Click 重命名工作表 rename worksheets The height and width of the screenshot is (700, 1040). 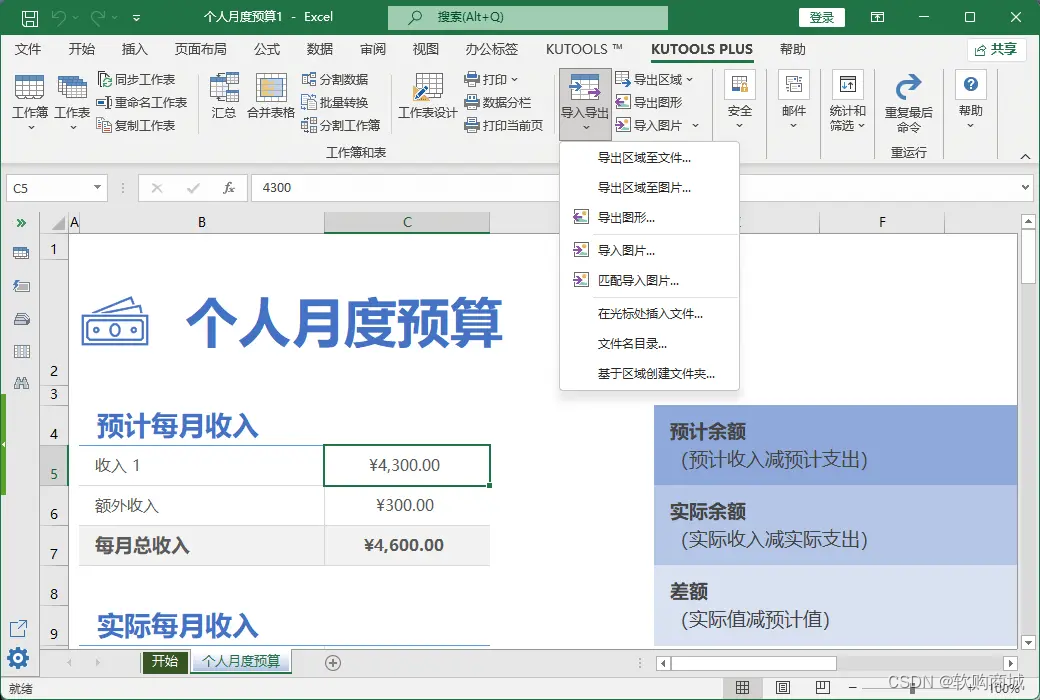point(142,102)
